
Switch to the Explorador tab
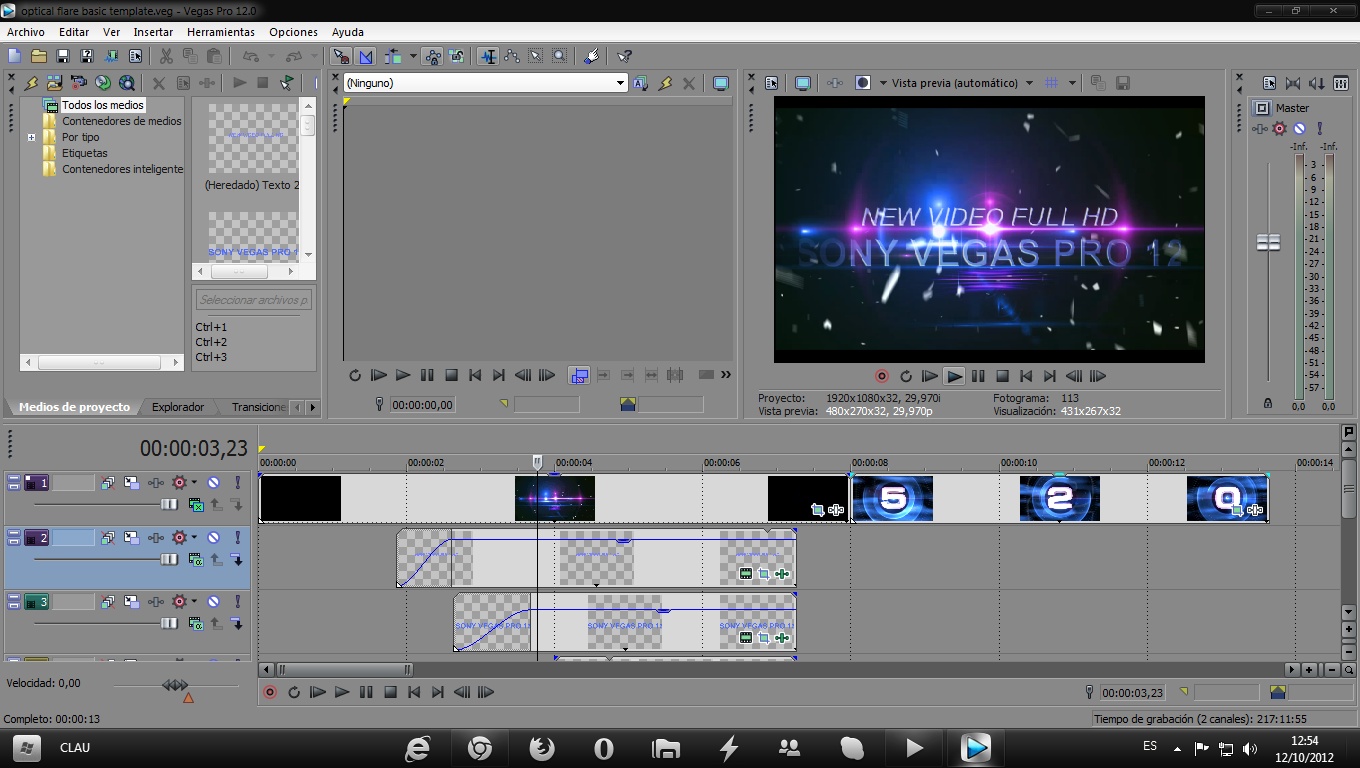178,407
